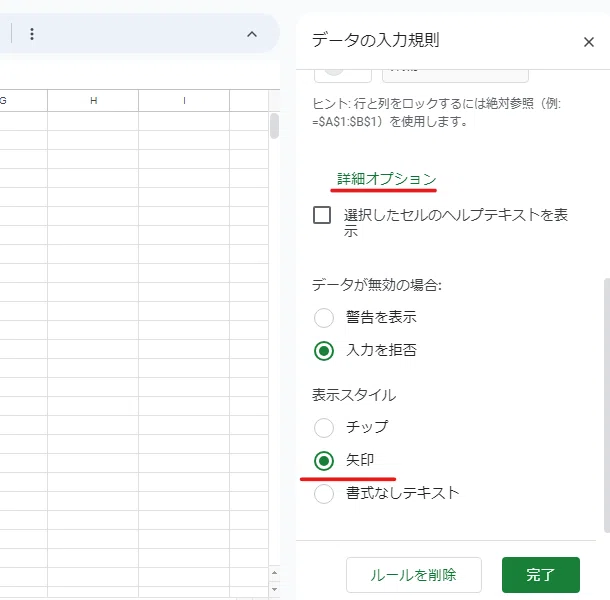The image size is (610, 600).
Task: Open the three-dot more options menu
Action: 32,34
